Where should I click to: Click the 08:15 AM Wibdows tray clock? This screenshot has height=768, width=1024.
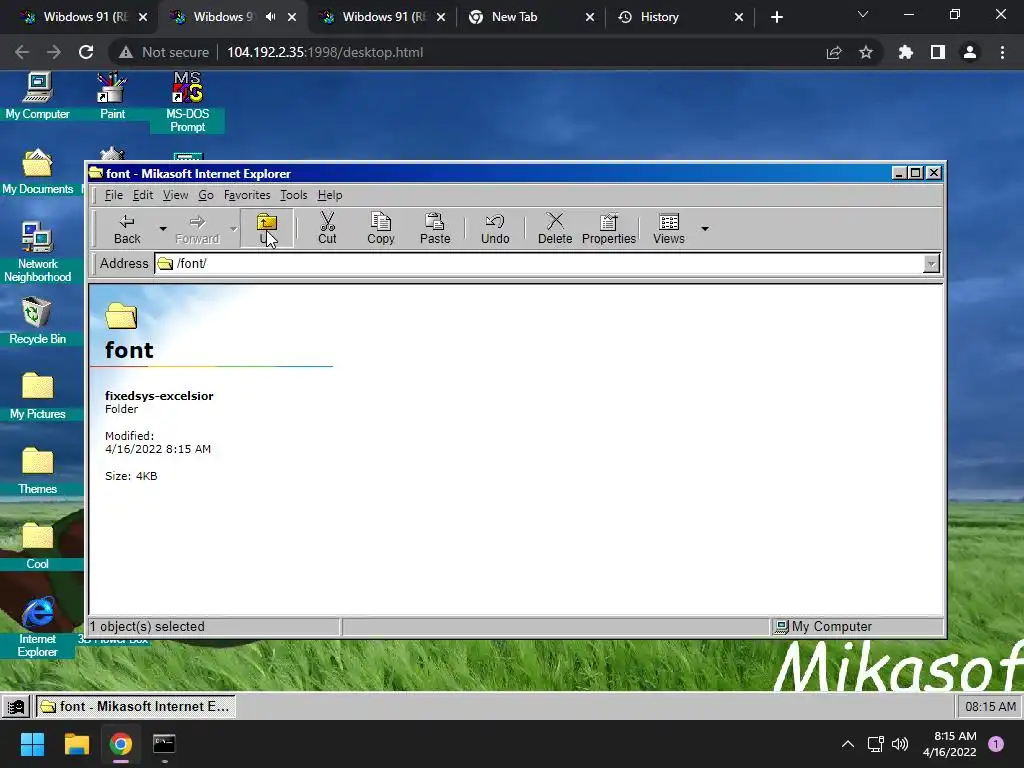990,707
